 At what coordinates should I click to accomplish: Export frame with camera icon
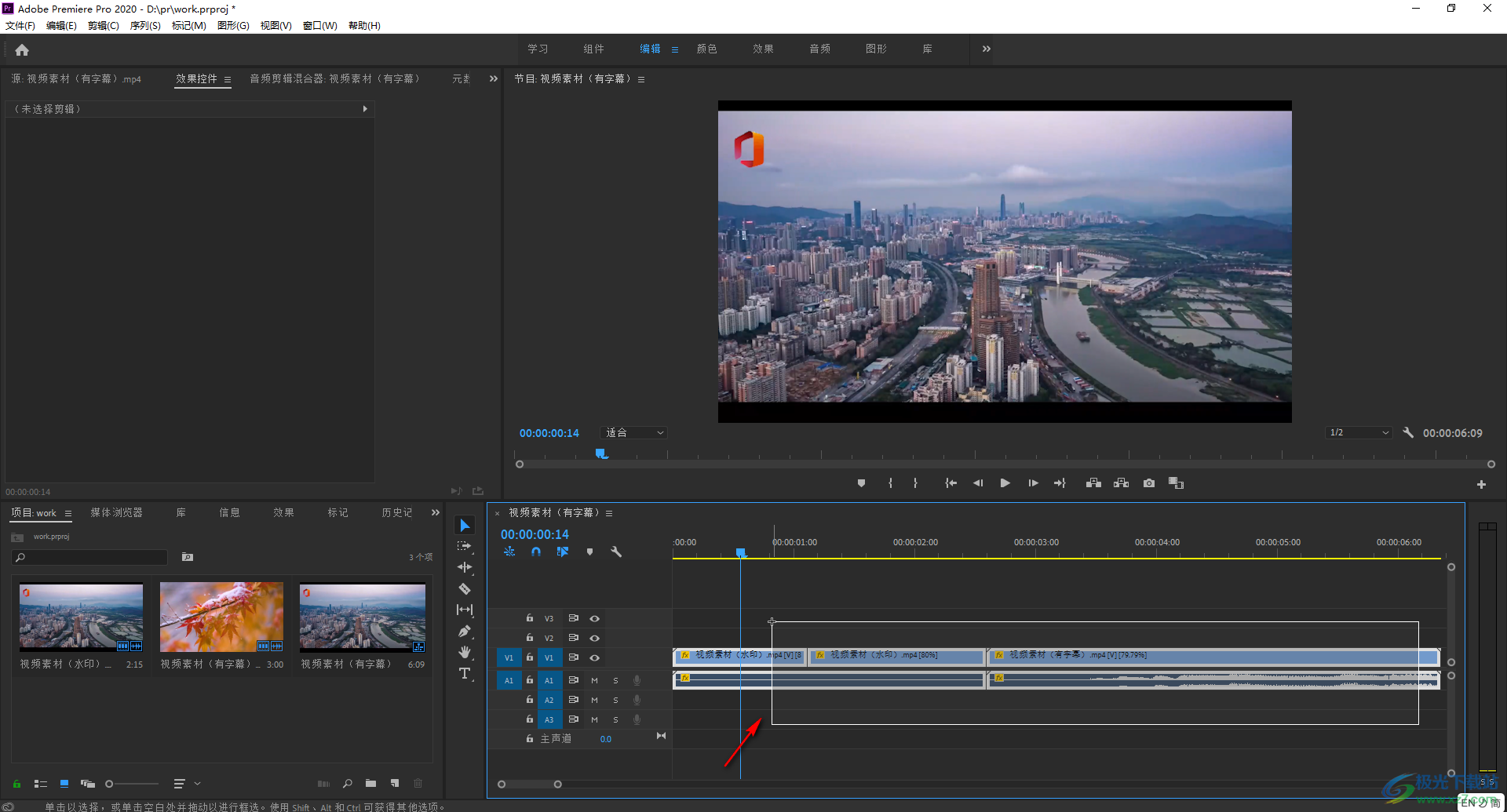click(1149, 483)
